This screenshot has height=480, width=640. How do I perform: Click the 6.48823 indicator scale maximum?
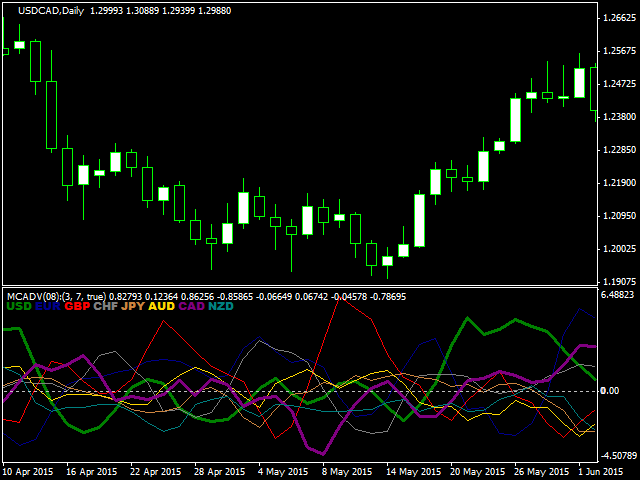(x=618, y=295)
